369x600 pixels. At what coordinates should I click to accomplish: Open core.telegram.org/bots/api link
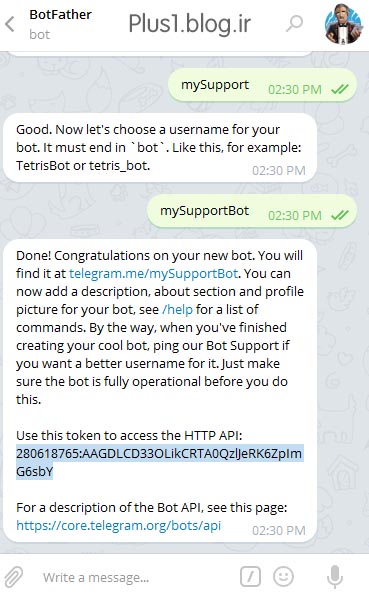coord(118,525)
